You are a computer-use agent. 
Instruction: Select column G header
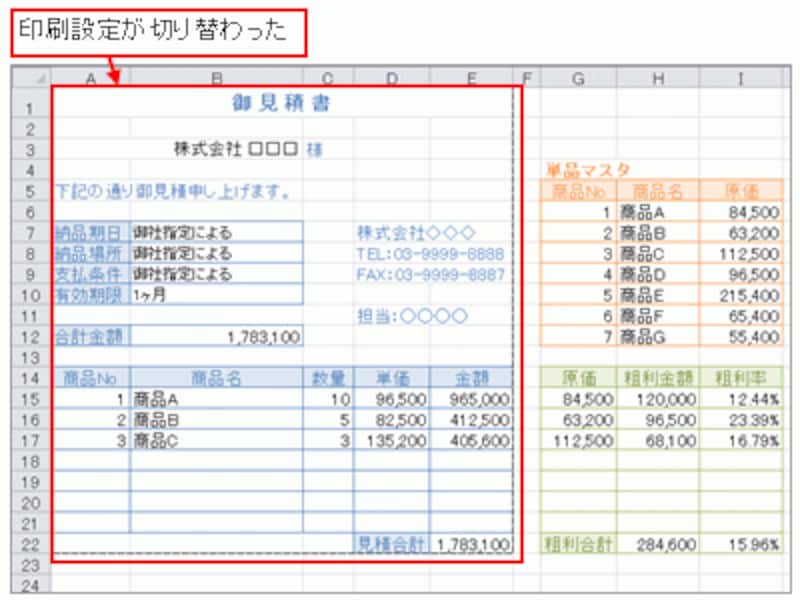pyautogui.click(x=578, y=78)
